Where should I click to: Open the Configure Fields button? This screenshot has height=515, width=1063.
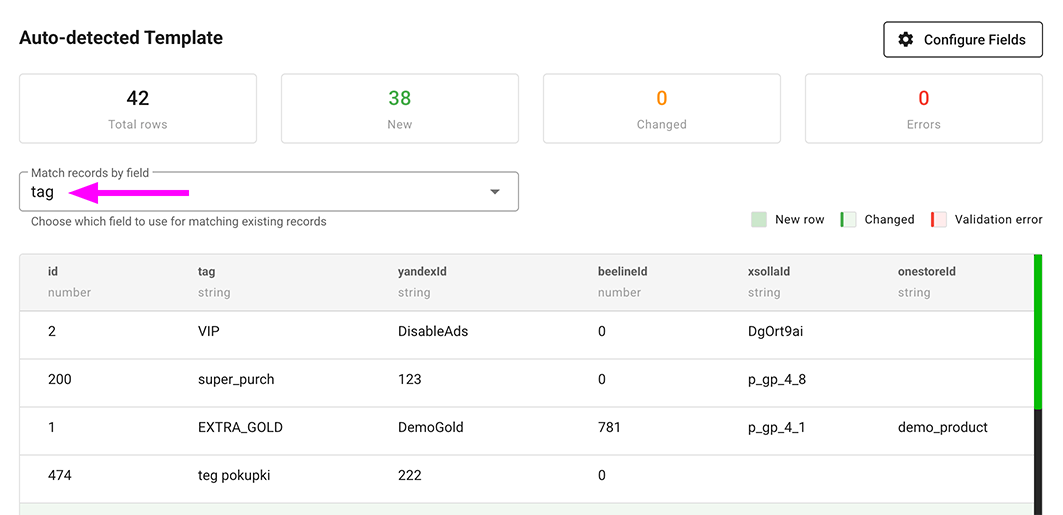coord(963,40)
